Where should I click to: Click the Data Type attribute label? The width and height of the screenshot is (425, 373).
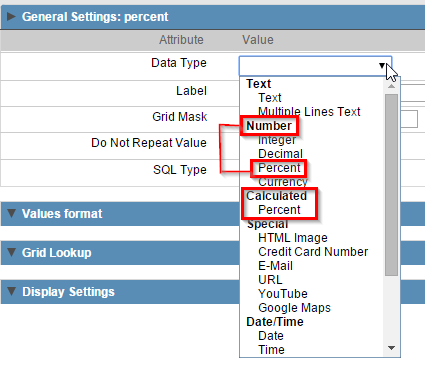pyautogui.click(x=179, y=63)
